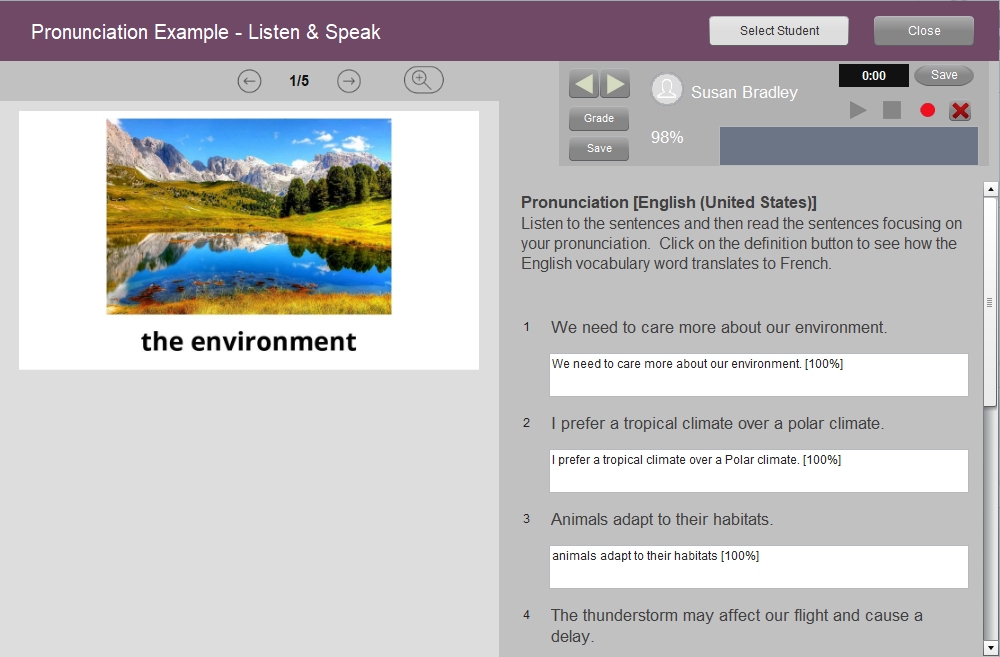Select the tropical climate response field

[x=758, y=471]
